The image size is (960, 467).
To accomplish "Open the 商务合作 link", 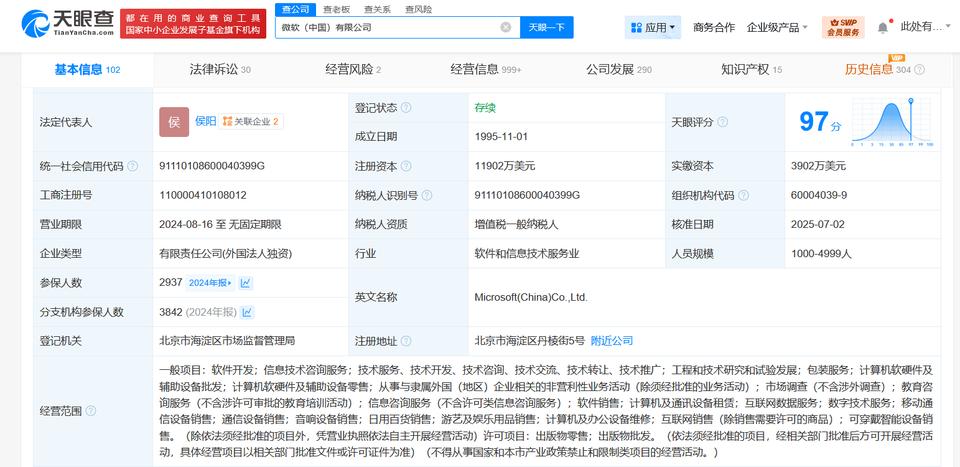I will [714, 28].
